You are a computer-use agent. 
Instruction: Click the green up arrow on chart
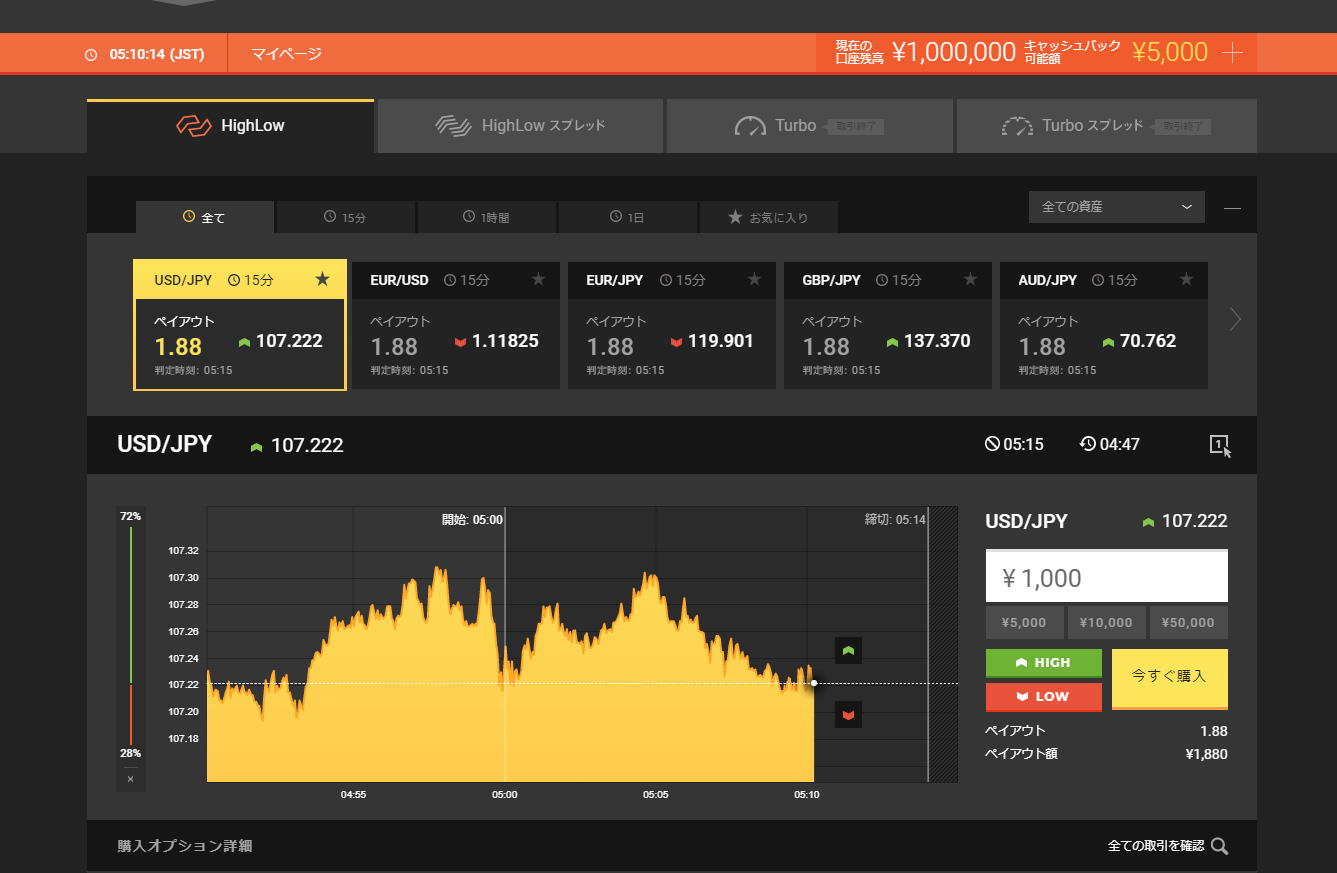848,651
